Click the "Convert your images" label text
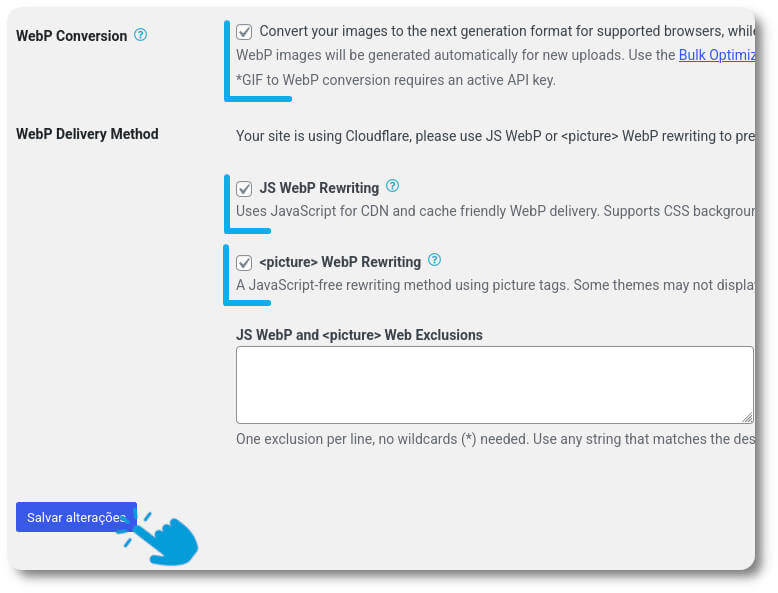The image size is (778, 593). 507,31
